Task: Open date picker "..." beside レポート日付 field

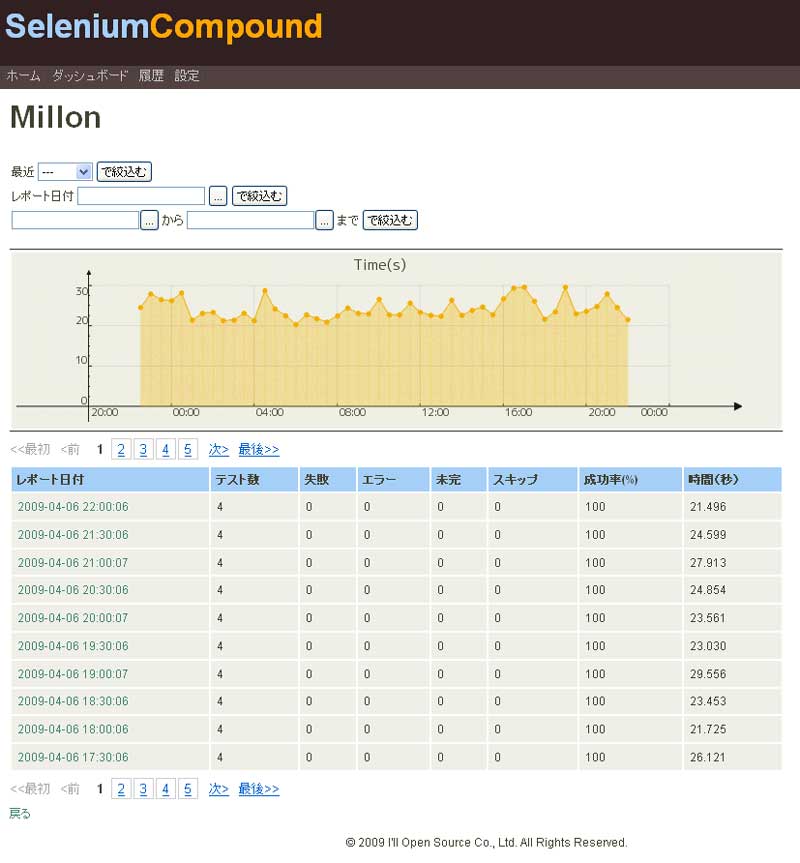Action: click(218, 196)
